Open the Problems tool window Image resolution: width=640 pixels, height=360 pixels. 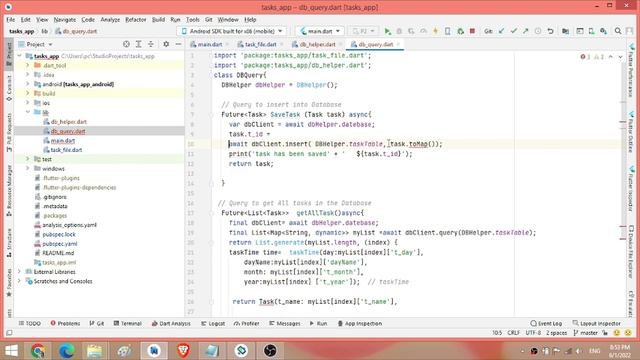click(65, 323)
